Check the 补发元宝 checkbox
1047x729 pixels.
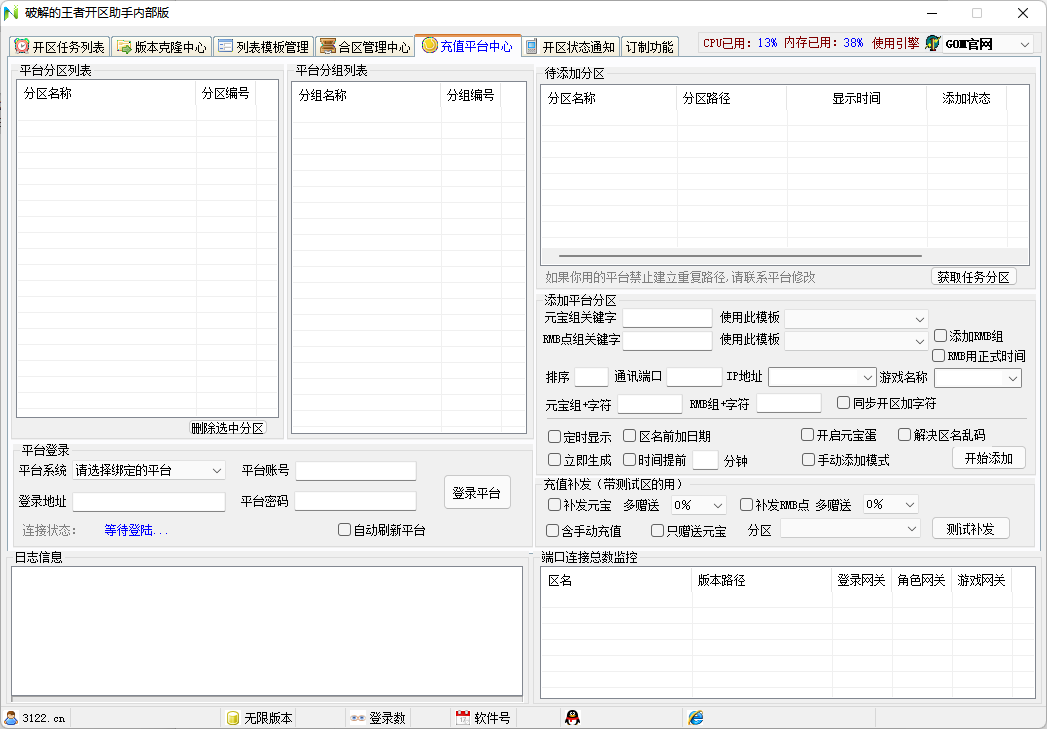554,505
